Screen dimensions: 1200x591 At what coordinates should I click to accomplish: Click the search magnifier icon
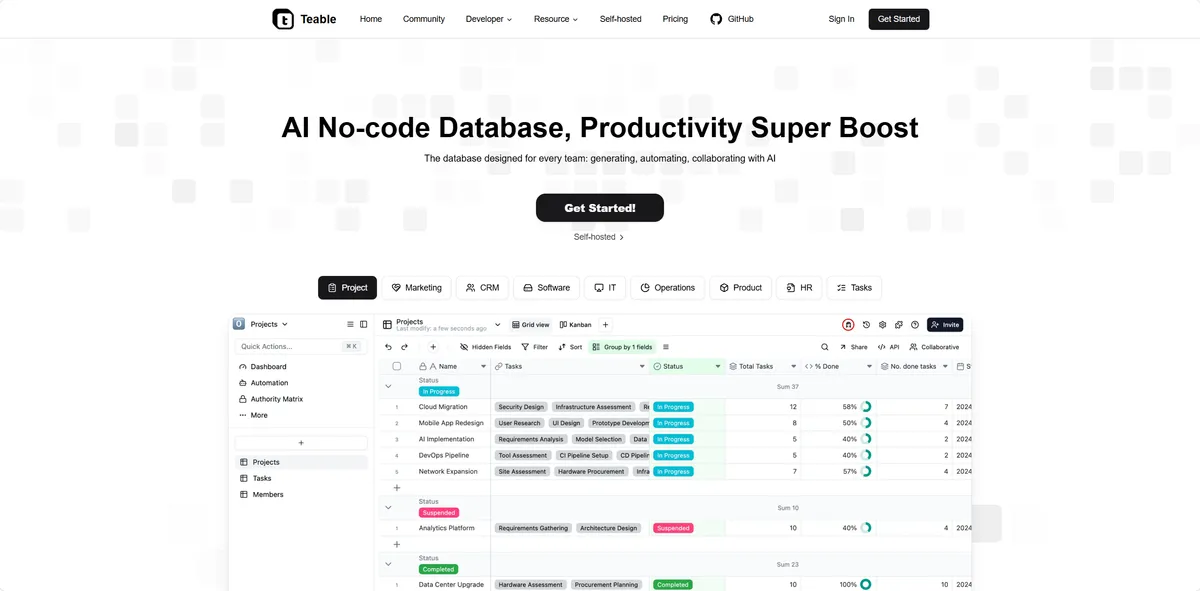pyautogui.click(x=825, y=347)
